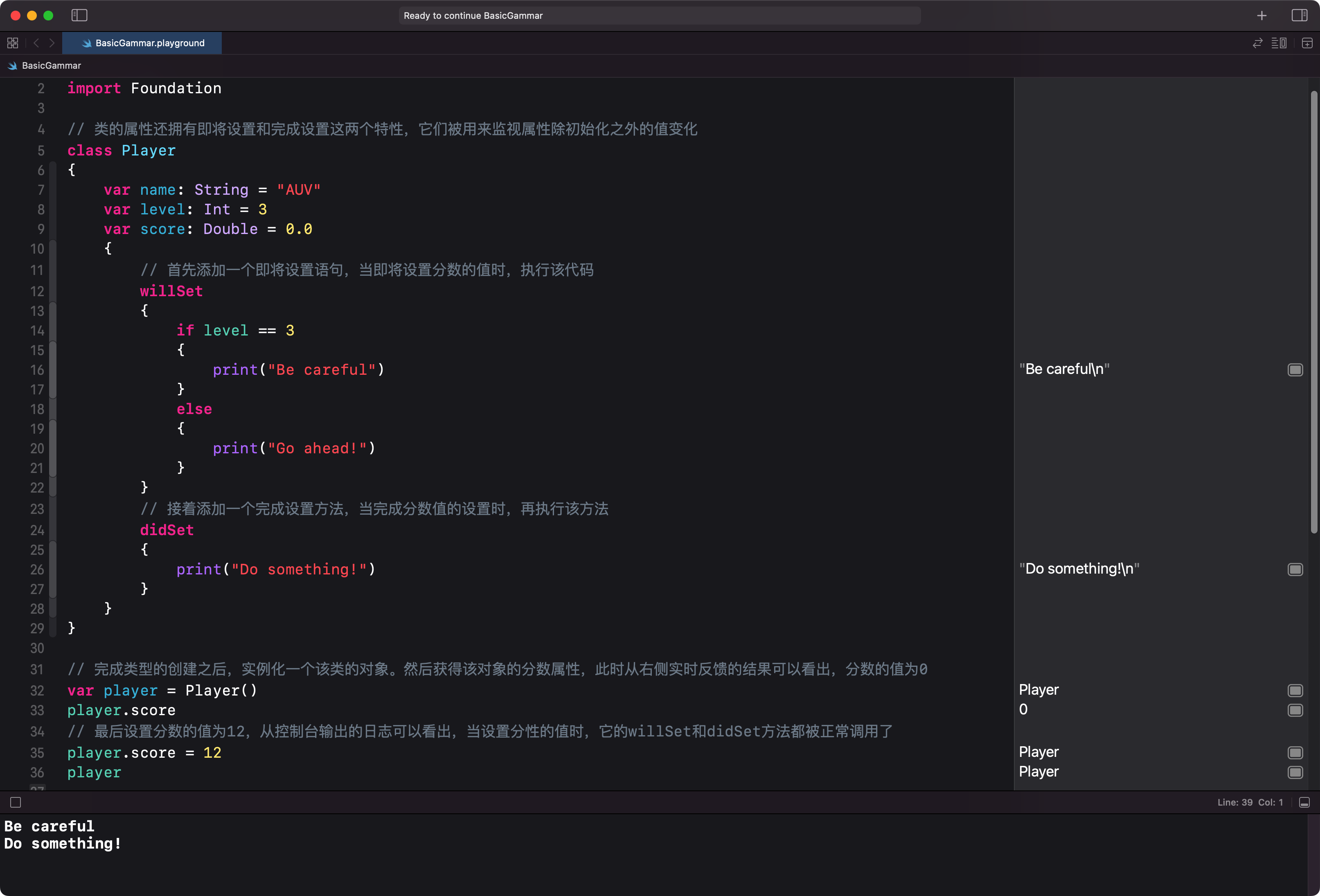Go back with the left chevron
Screen dimensions: 1320x896
(36, 43)
